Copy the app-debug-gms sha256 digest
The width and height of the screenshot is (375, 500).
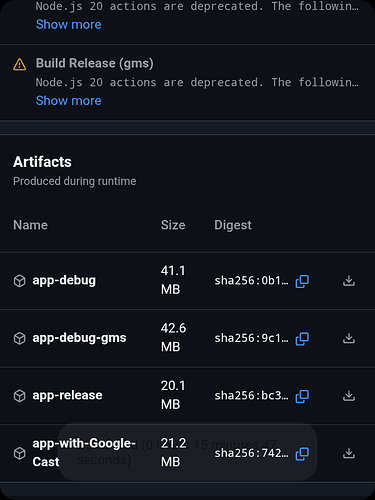(x=302, y=339)
